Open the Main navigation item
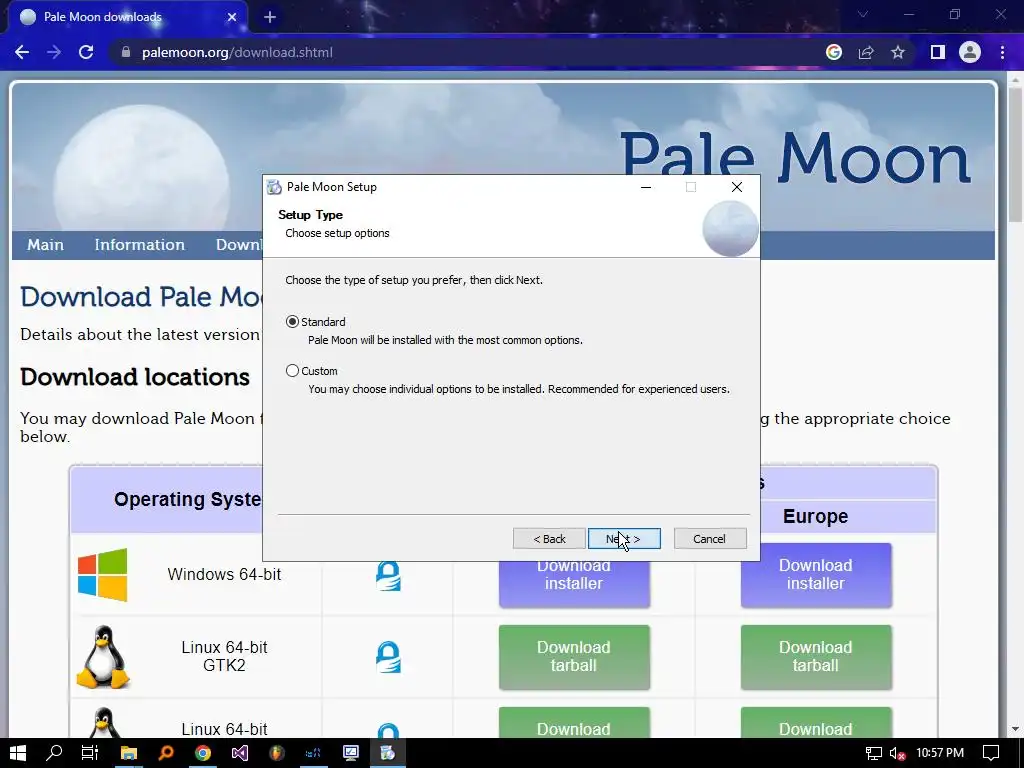Image resolution: width=1024 pixels, height=768 pixels. pyautogui.click(x=45, y=245)
